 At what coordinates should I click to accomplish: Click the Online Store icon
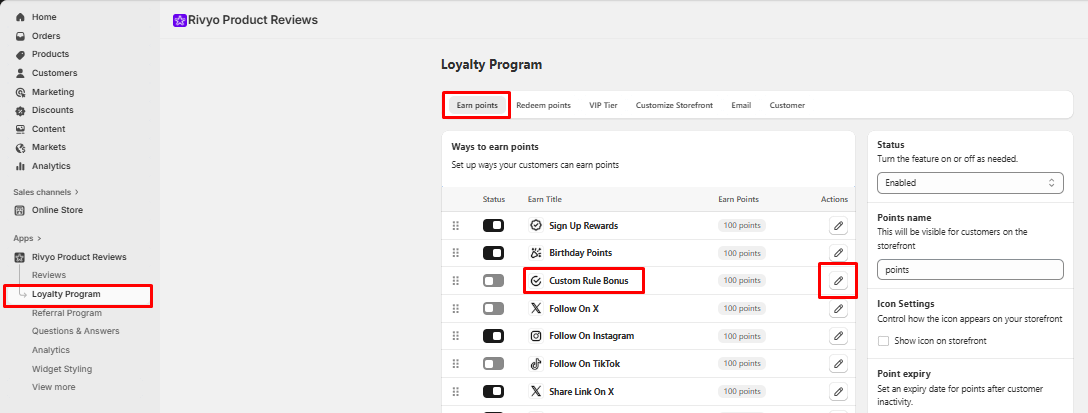tap(20, 210)
